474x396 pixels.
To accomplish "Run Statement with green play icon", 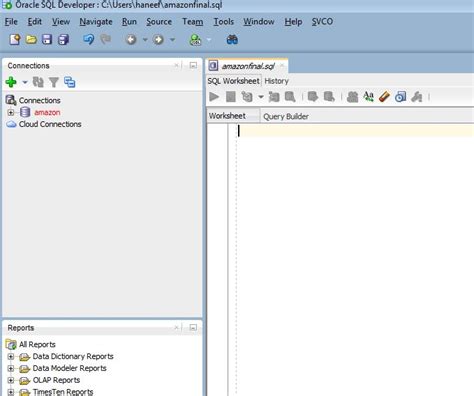I will pos(214,97).
